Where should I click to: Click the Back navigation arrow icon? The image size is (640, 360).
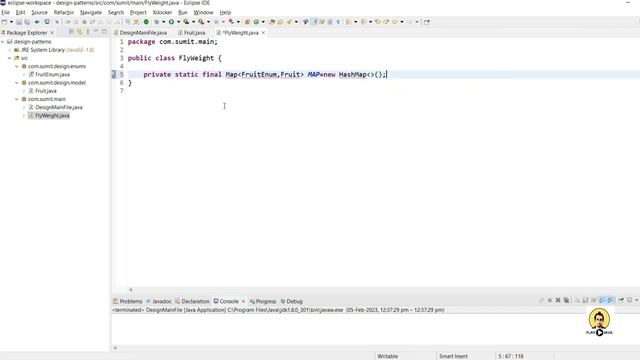(394, 22)
